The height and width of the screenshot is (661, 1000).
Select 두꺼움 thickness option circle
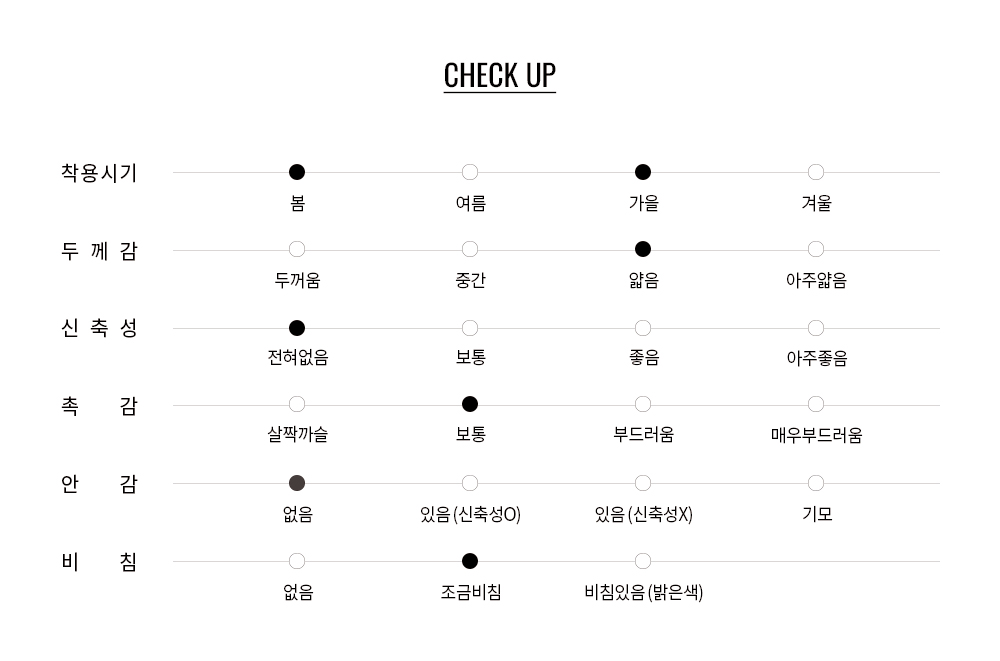tap(297, 249)
